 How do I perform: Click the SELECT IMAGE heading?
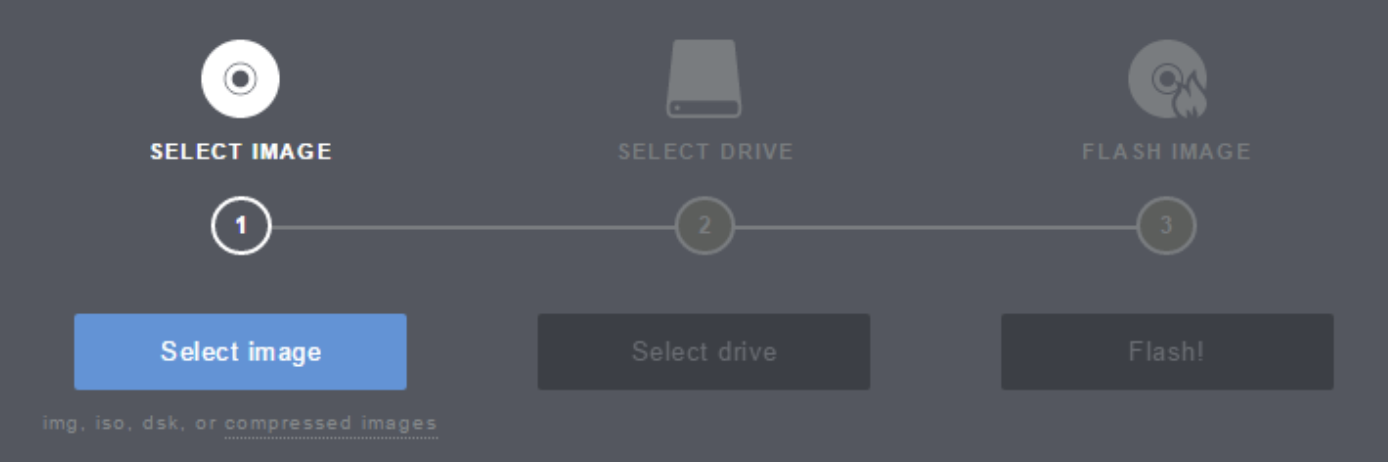tap(241, 152)
